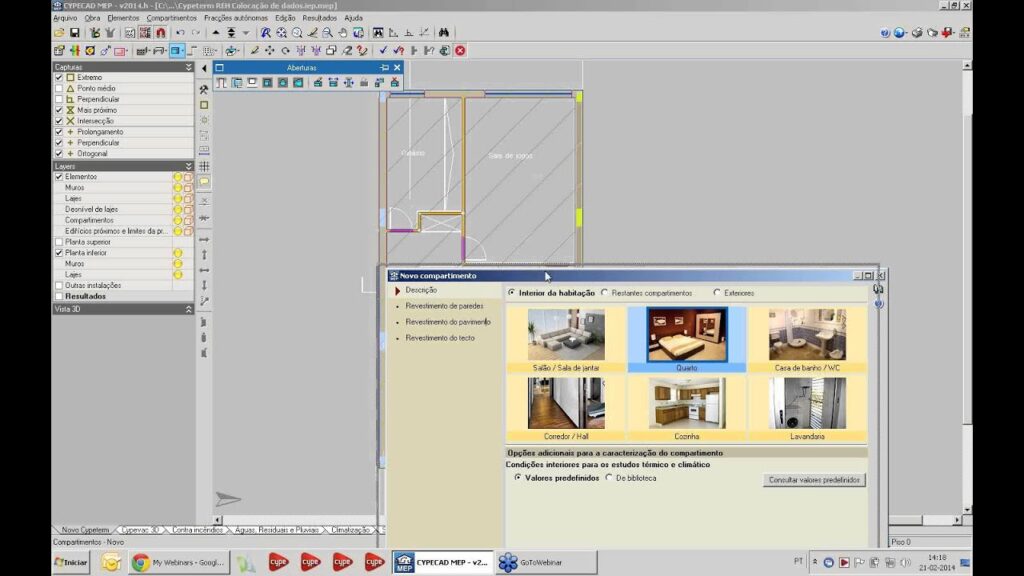This screenshot has width=1024, height=576.
Task: Toggle the Planta superior layer checkbox
Action: tap(59, 242)
